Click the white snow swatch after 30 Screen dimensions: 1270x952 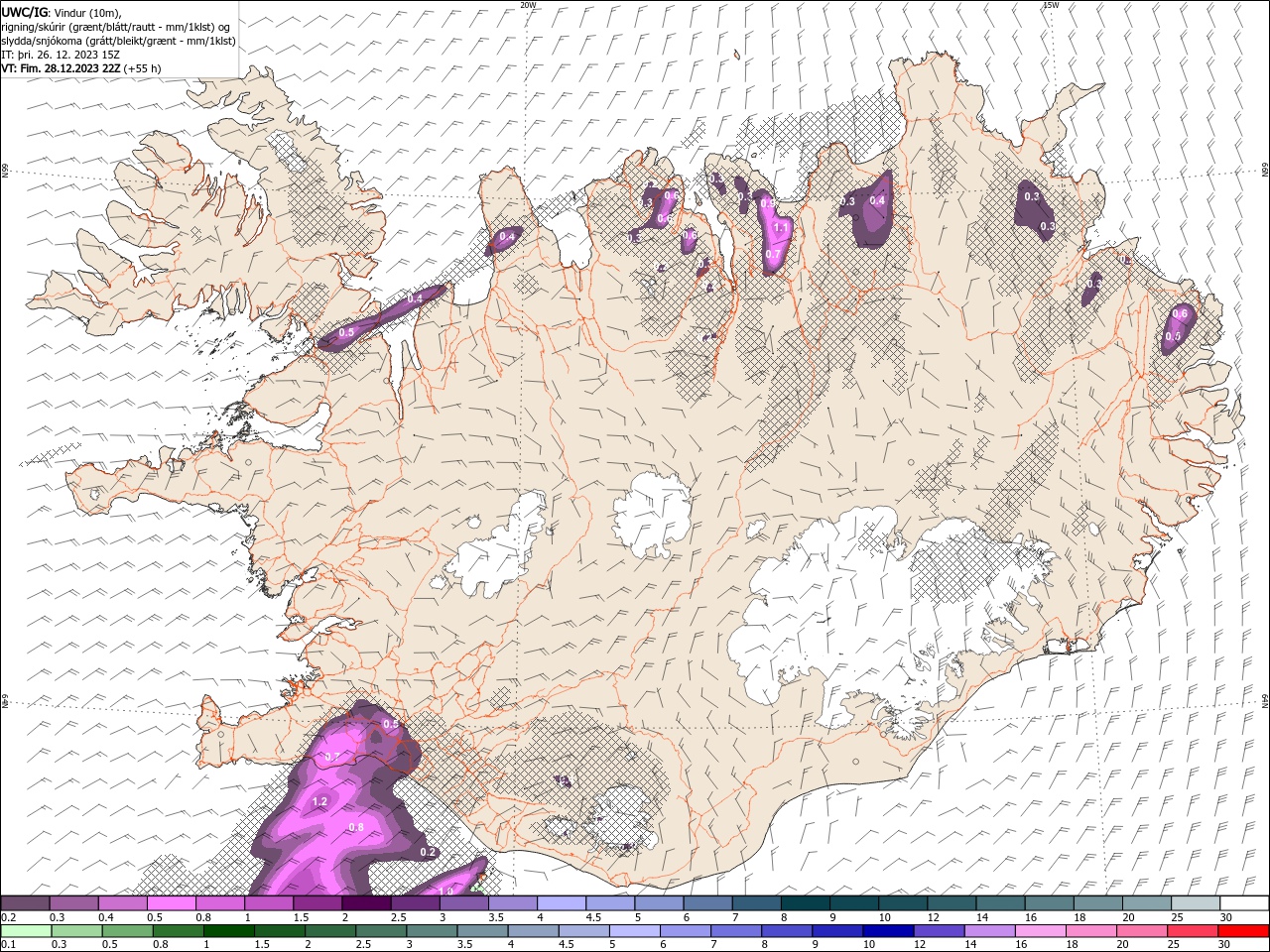click(x=1244, y=902)
